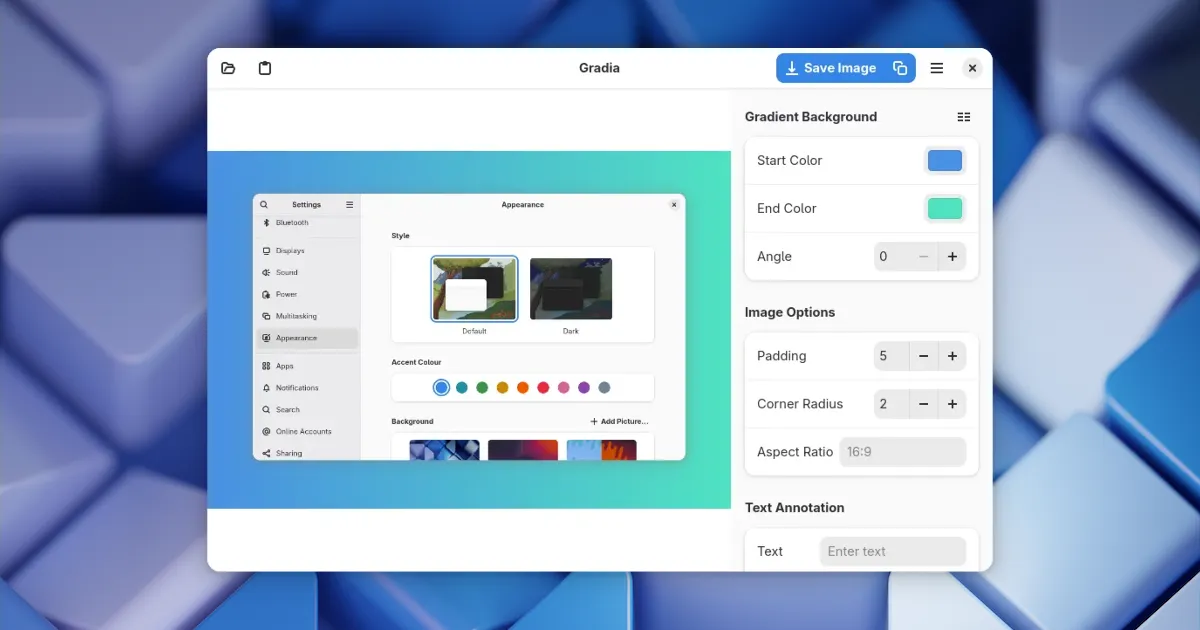
Task: Pick the Start Color blue swatch
Action: 944,161
